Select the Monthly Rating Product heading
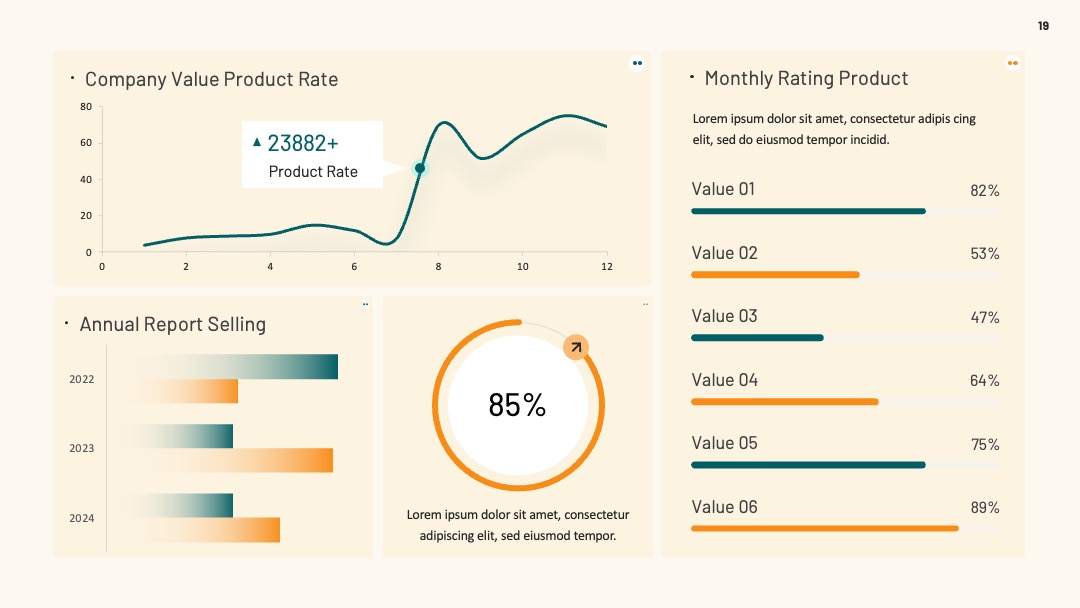1080x608 pixels. click(807, 78)
